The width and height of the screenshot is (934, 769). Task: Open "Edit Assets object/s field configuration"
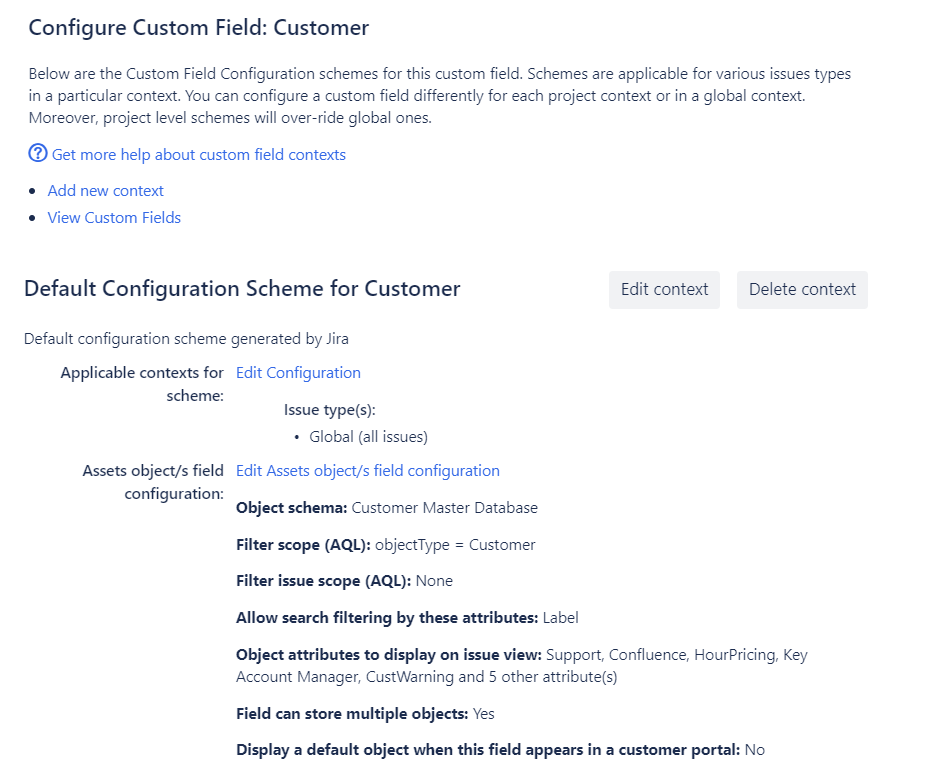[x=367, y=470]
